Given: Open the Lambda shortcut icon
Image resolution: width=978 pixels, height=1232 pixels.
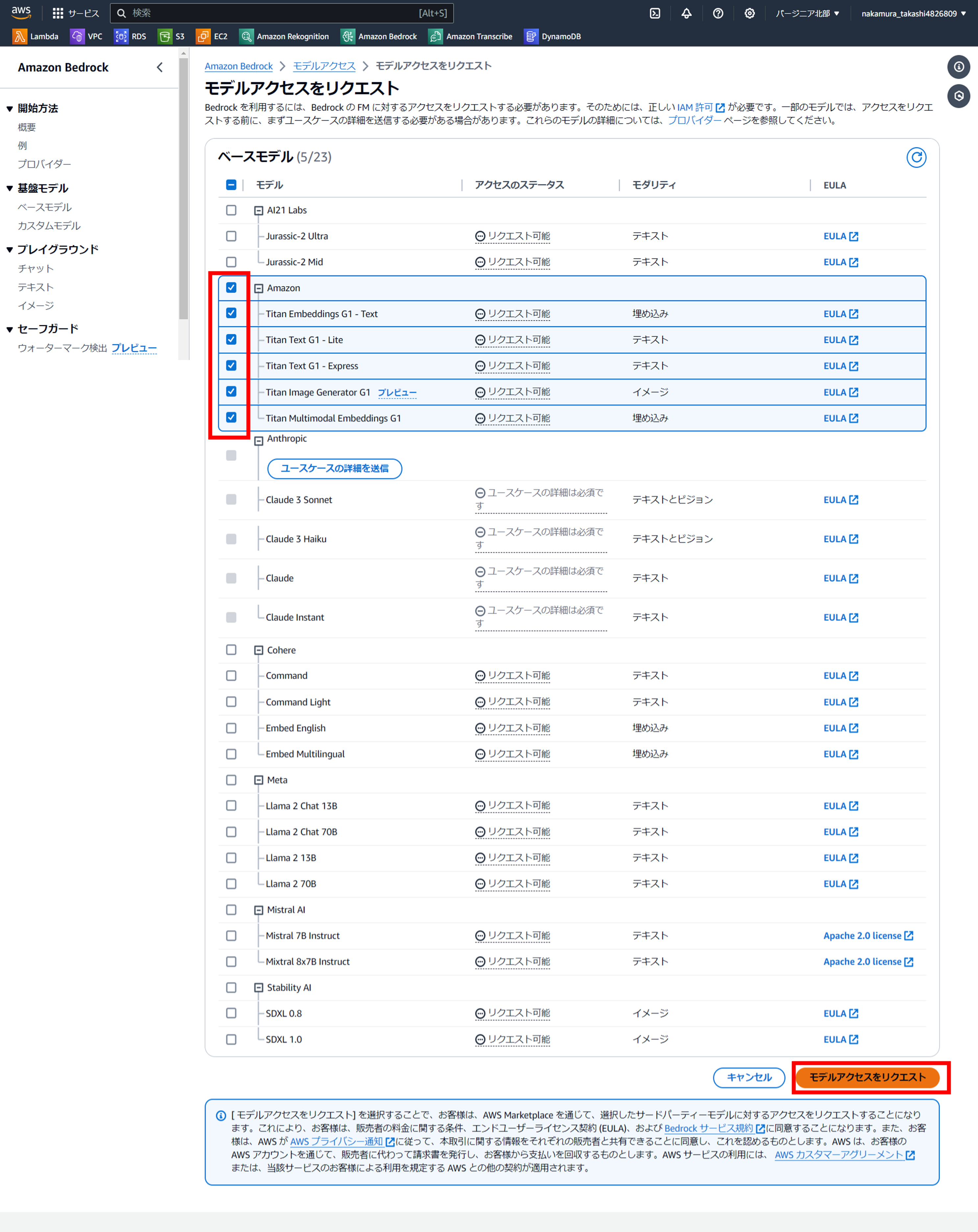Looking at the screenshot, I should point(19,37).
